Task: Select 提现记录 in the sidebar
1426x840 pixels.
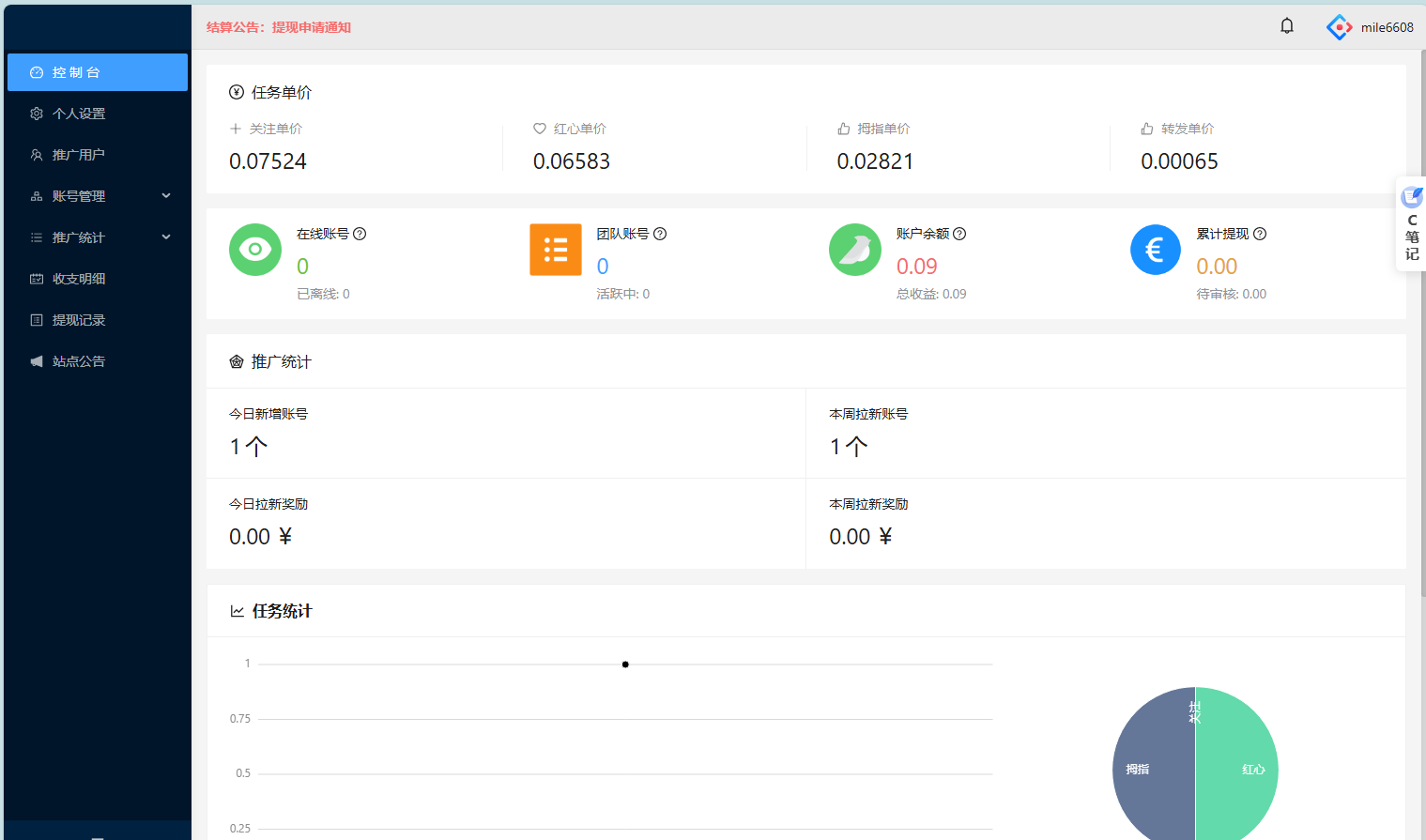Action: tap(79, 320)
